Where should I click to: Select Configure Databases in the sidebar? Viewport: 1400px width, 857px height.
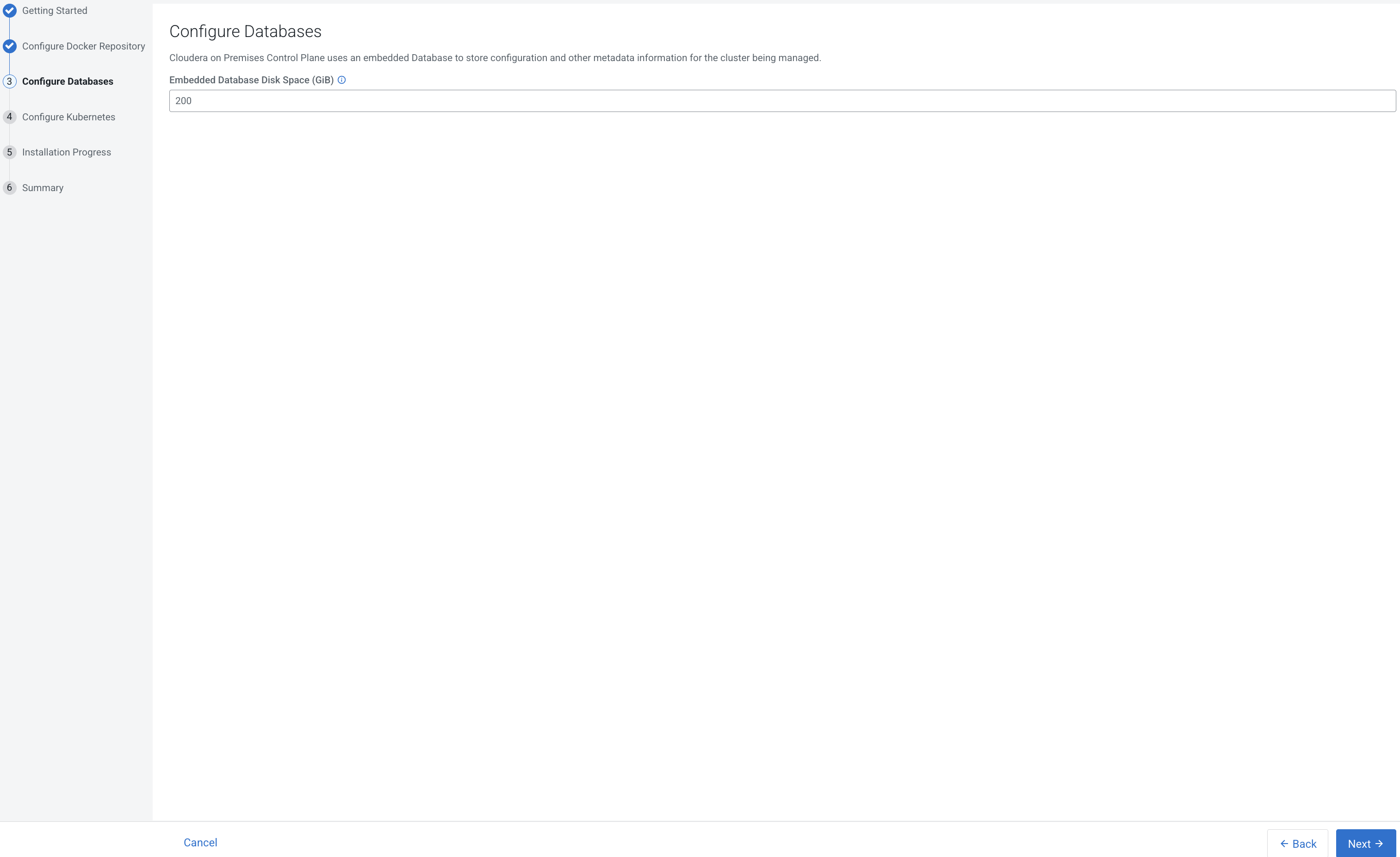coord(68,81)
